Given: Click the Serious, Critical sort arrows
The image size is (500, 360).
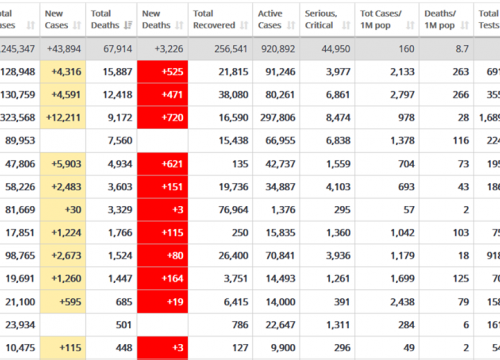Looking at the screenshot, I should (346, 25).
